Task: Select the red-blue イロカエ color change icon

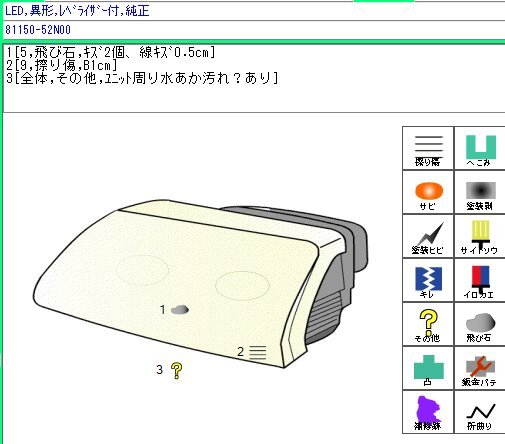Action: coord(480,281)
